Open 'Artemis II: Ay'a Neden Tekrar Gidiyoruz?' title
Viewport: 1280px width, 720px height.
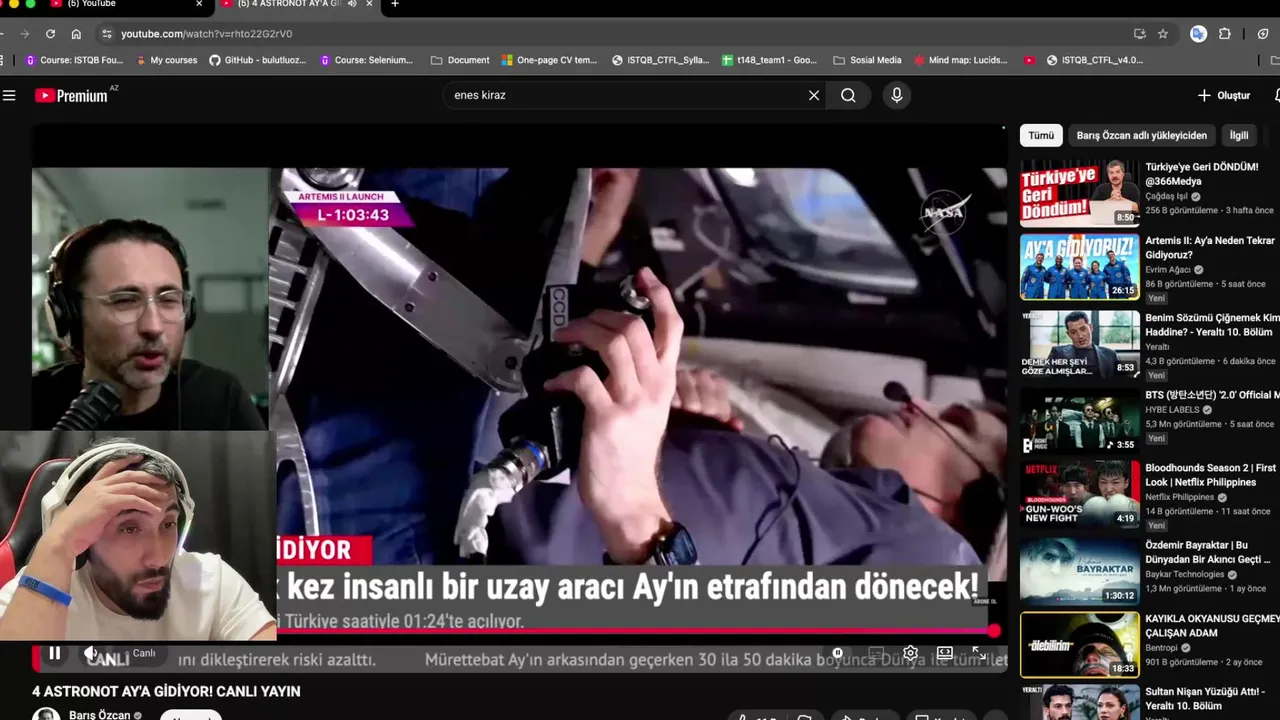click(x=1211, y=248)
